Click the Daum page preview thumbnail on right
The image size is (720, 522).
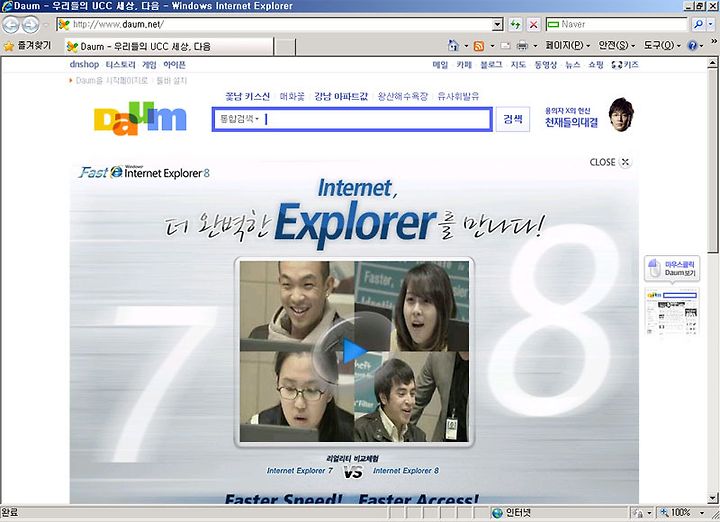[x=672, y=312]
